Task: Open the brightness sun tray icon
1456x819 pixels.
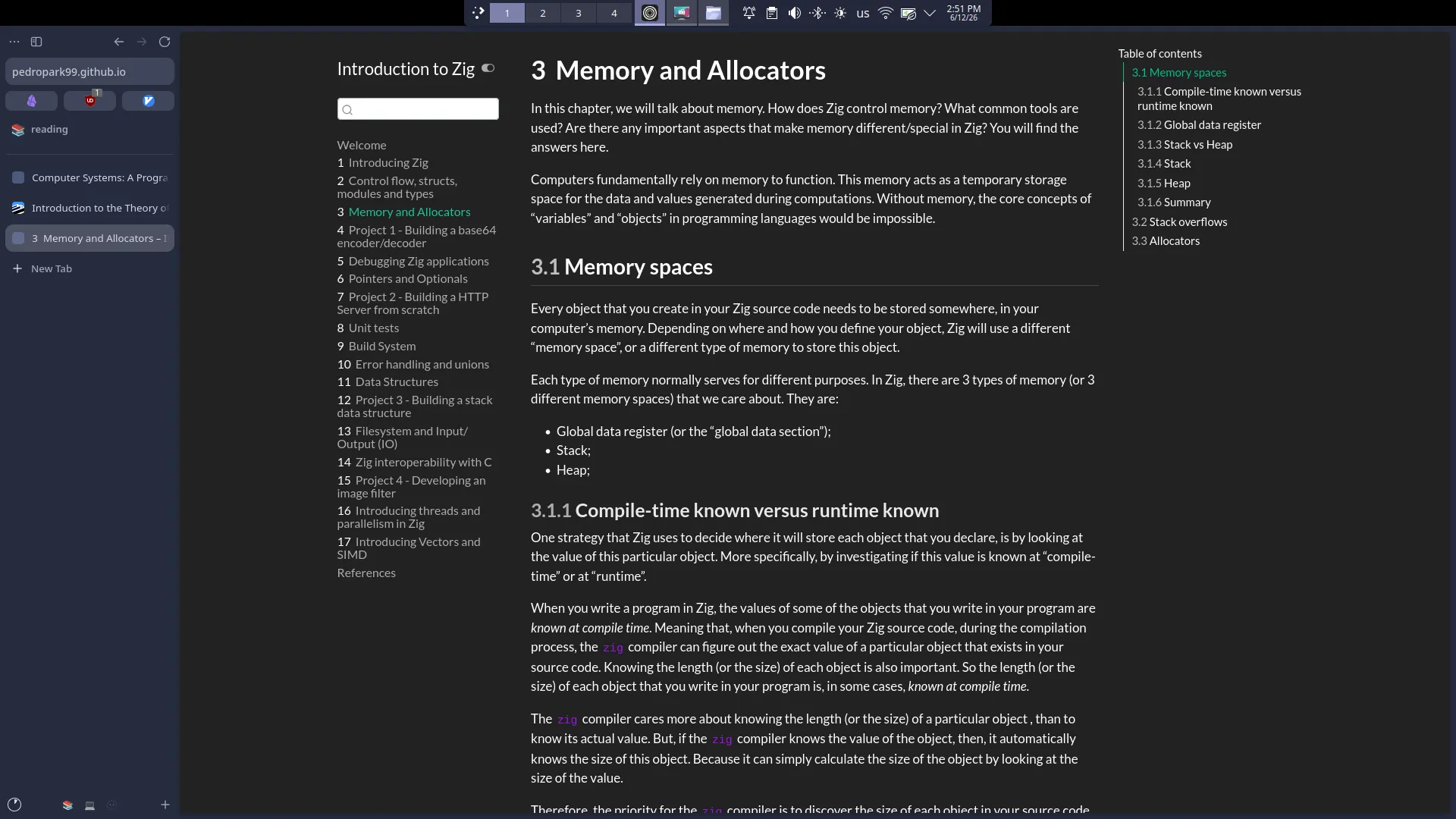Action: 840,13
